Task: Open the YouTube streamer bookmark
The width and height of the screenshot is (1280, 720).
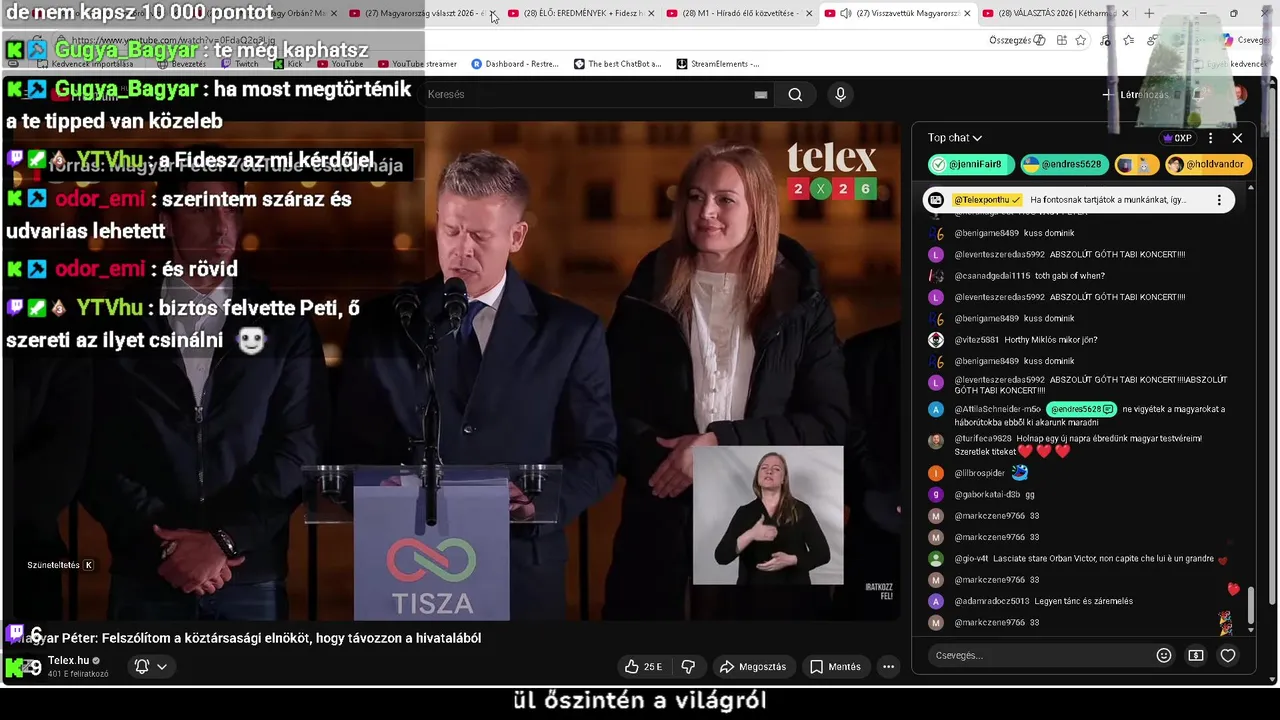Action: point(416,64)
